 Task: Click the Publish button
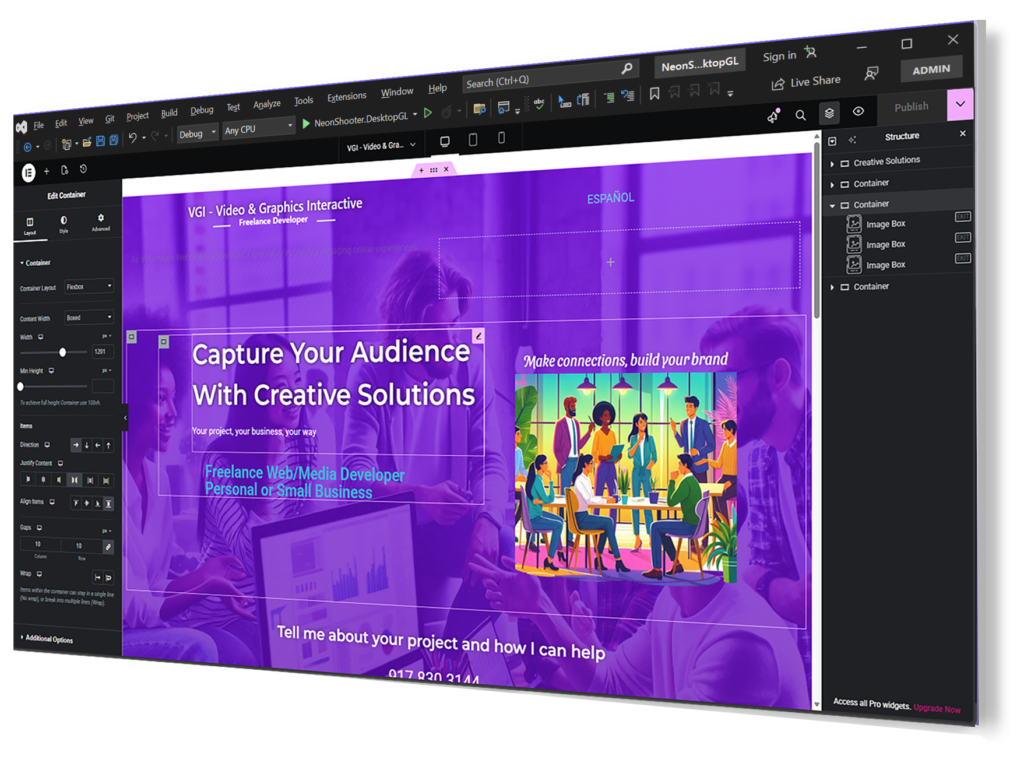[x=911, y=107]
